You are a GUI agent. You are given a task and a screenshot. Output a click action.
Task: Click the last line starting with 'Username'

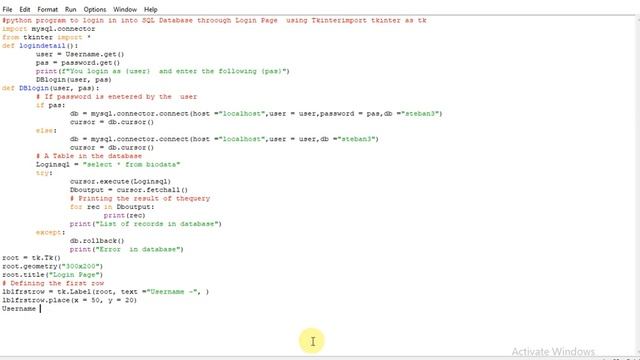coord(19,309)
